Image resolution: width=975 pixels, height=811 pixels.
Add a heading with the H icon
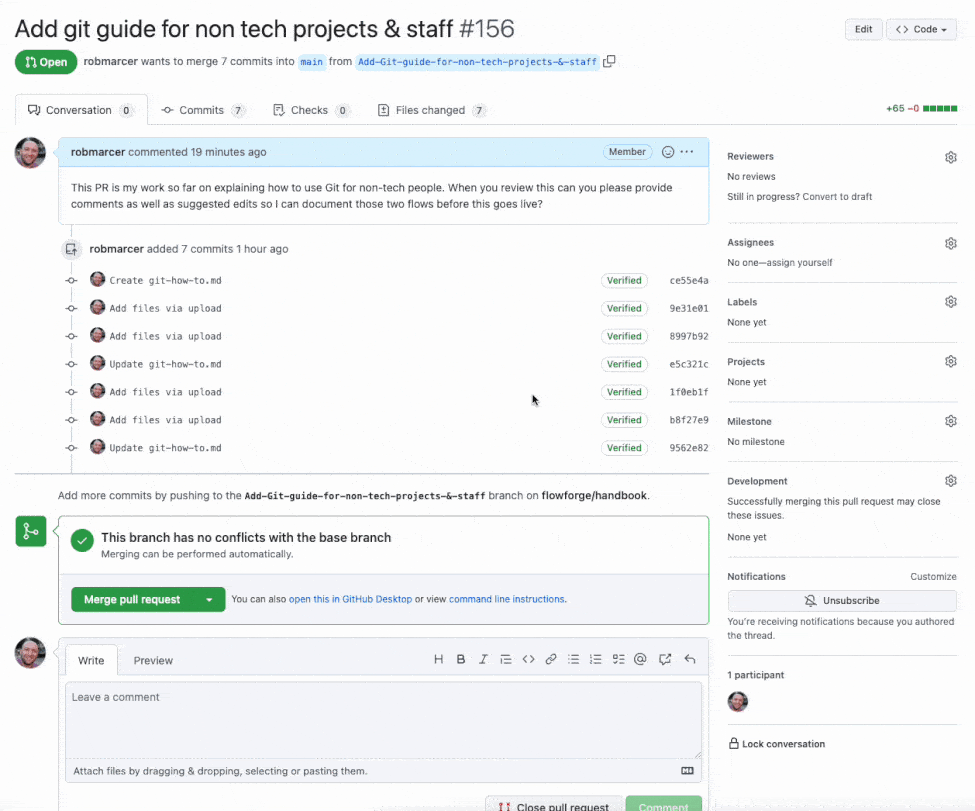pos(438,659)
